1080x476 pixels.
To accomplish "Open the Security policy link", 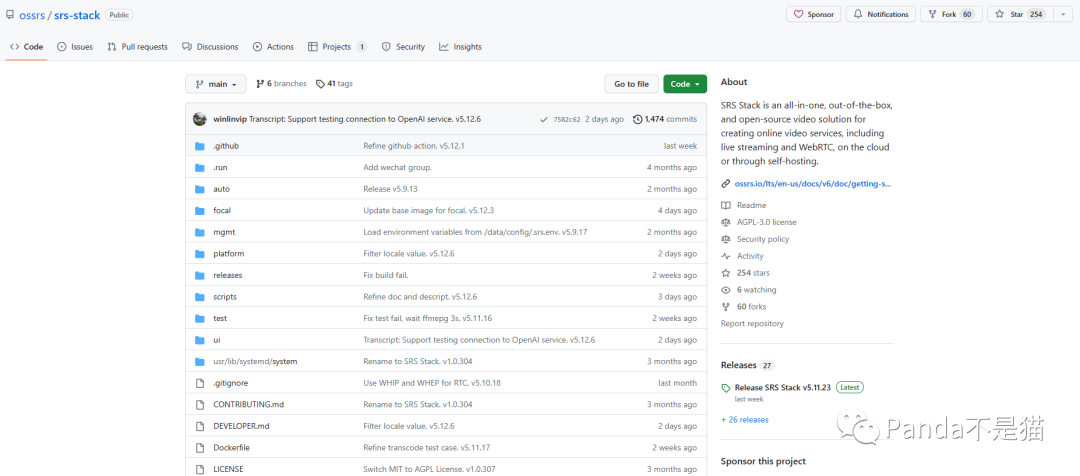I will coord(762,239).
